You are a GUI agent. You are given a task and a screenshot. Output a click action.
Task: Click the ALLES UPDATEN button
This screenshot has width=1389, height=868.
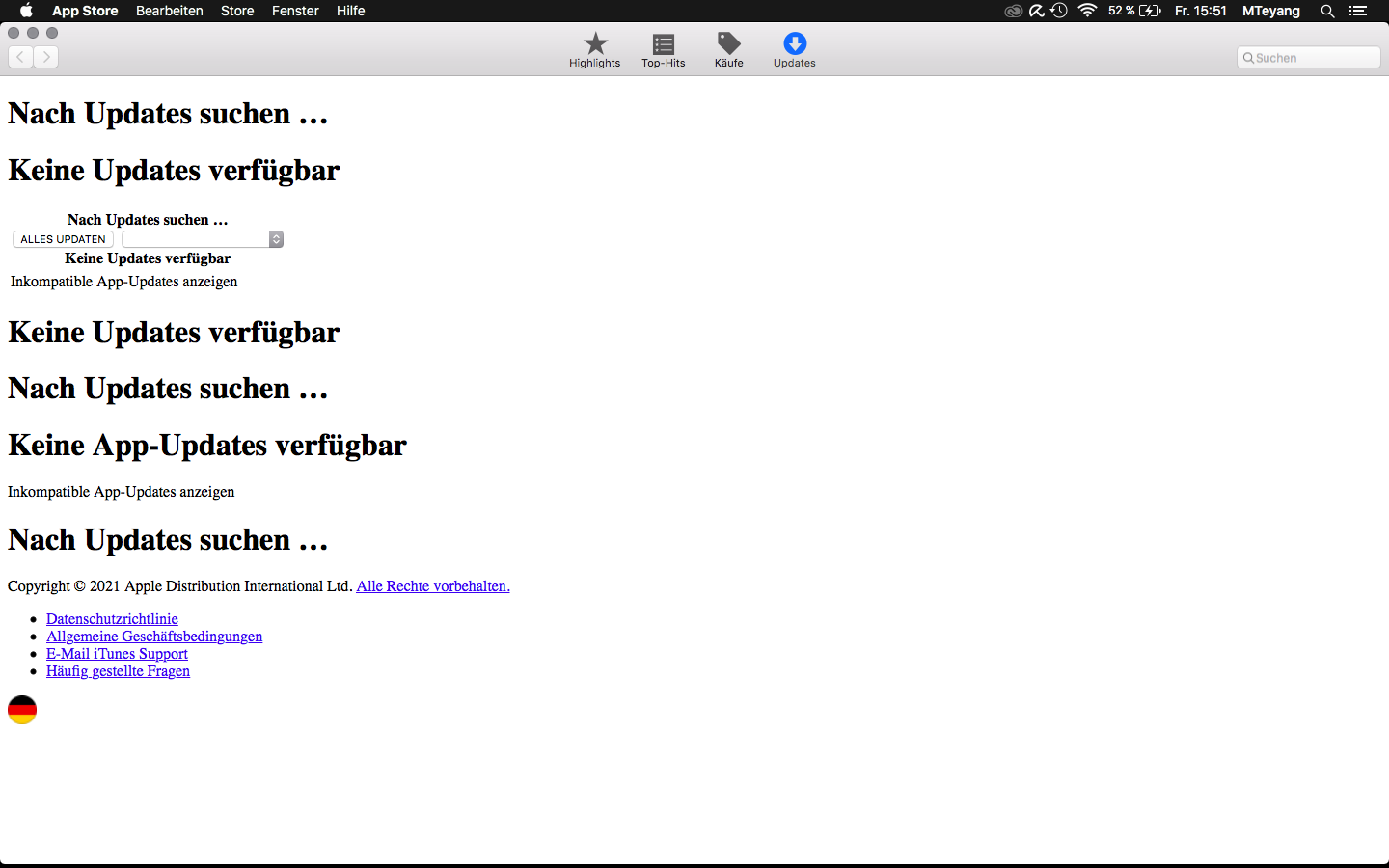click(64, 239)
